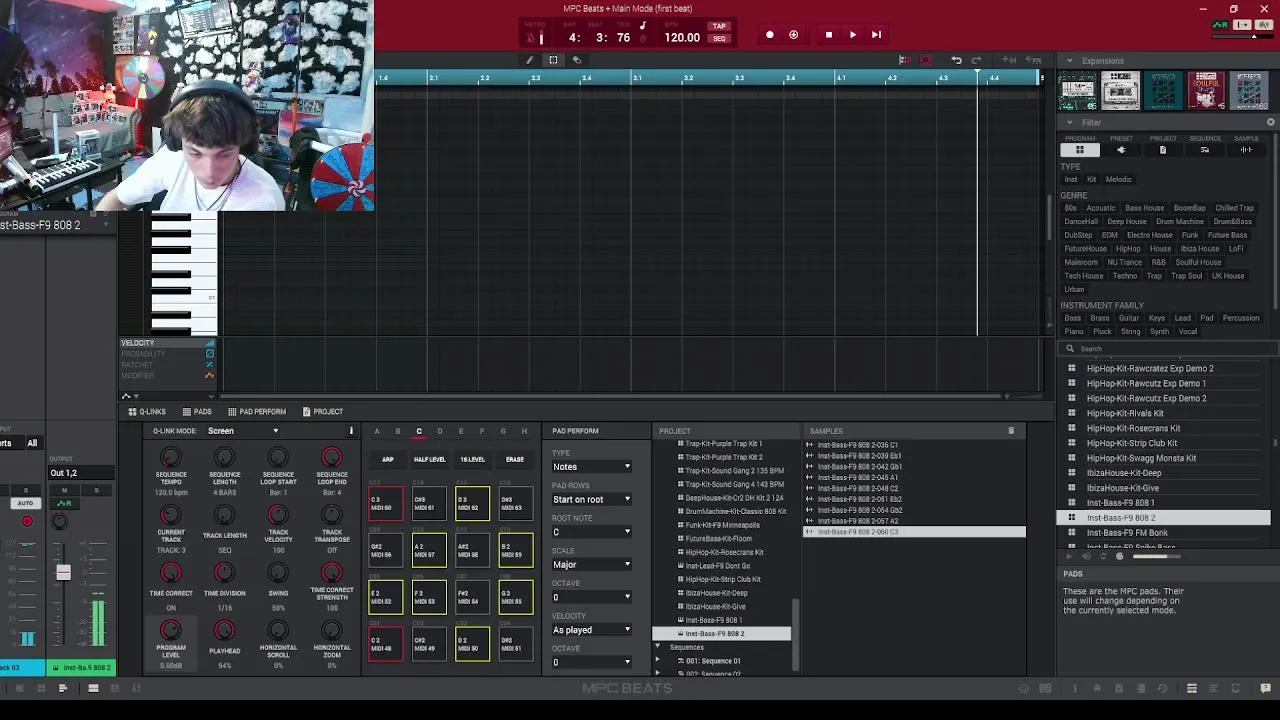Screen dimensions: 1280x720
Task: Click the Q-Link info icon
Action: point(351,431)
